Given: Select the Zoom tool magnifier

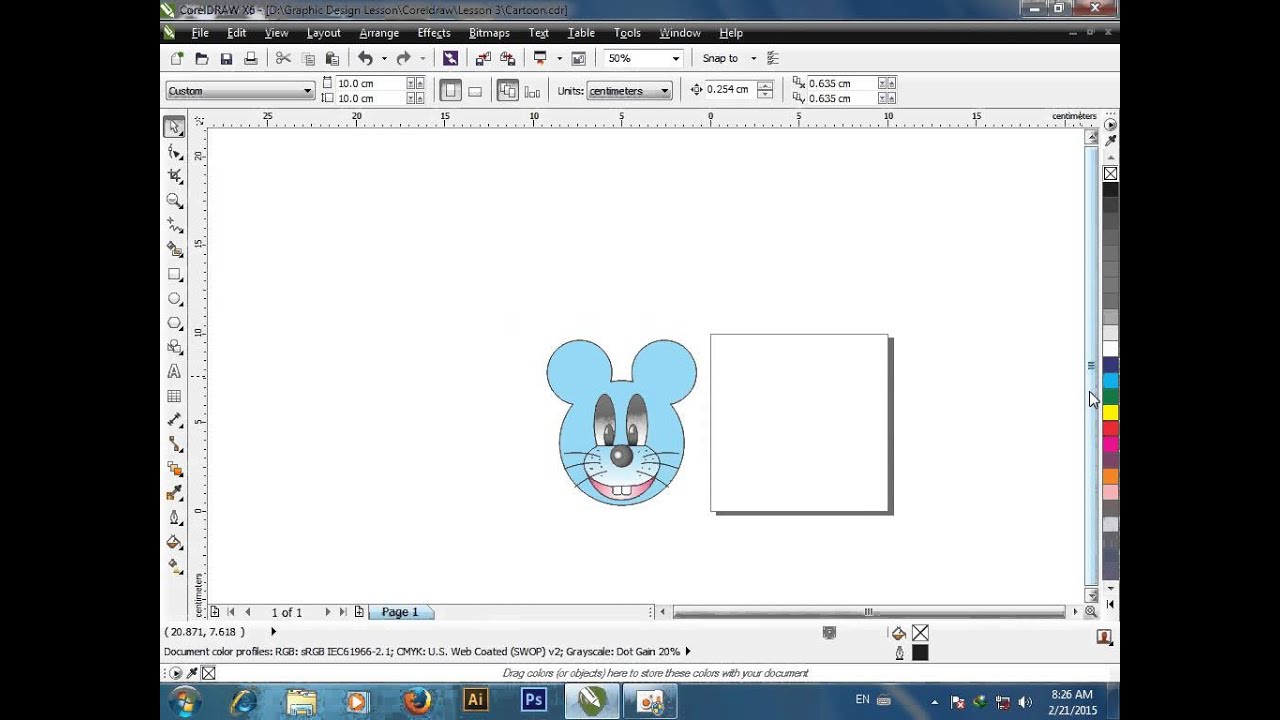Looking at the screenshot, I should point(175,201).
